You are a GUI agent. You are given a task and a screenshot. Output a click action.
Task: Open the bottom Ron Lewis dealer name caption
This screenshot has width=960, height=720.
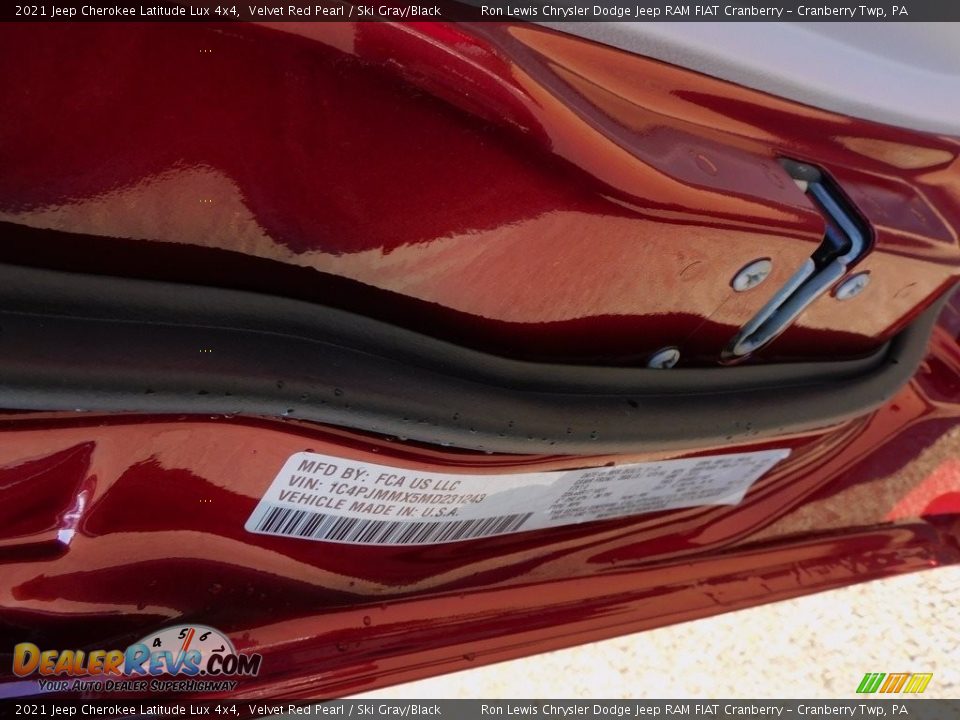694,710
